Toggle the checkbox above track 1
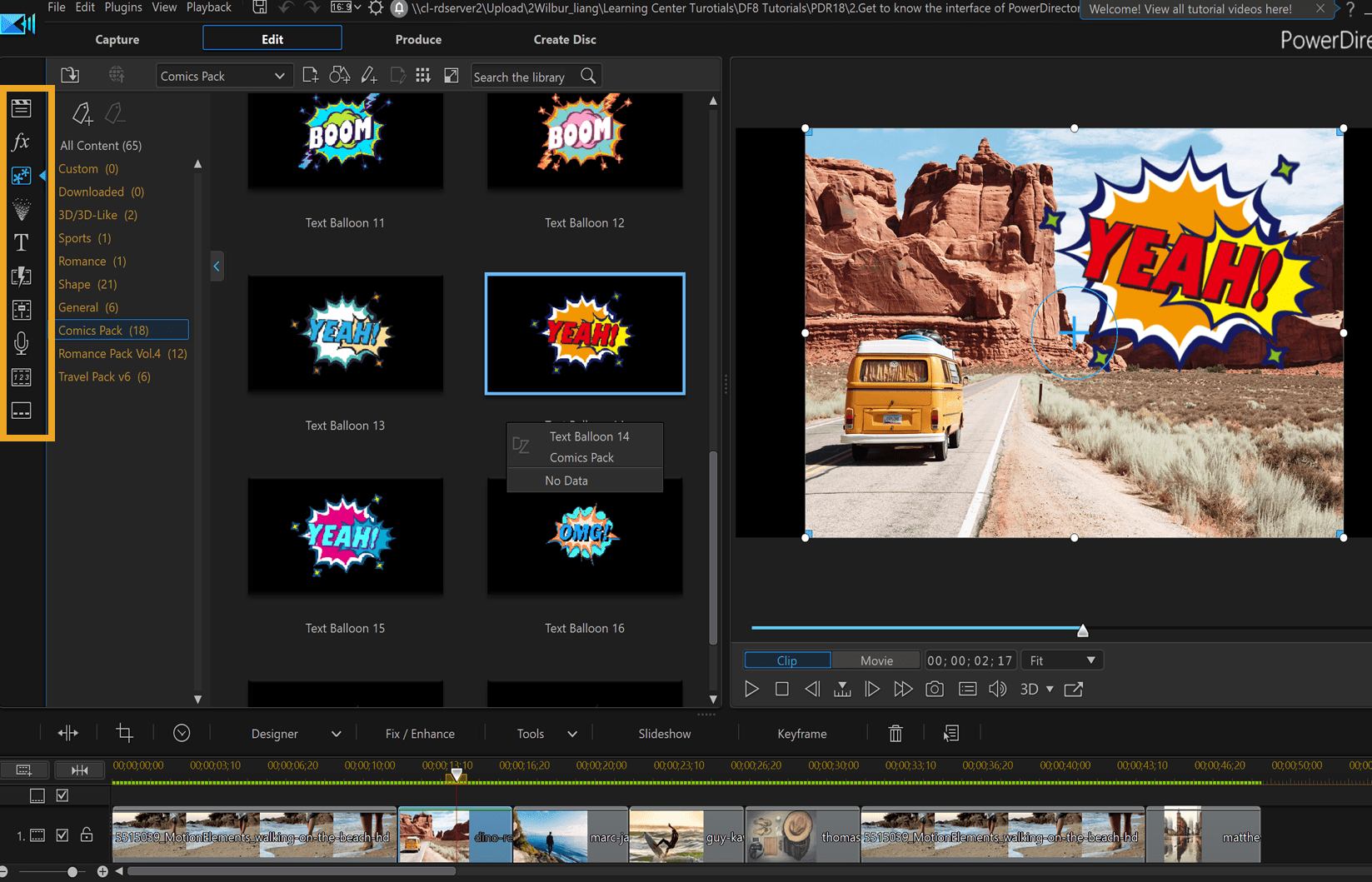Viewport: 1372px width, 882px height. pyautogui.click(x=62, y=795)
